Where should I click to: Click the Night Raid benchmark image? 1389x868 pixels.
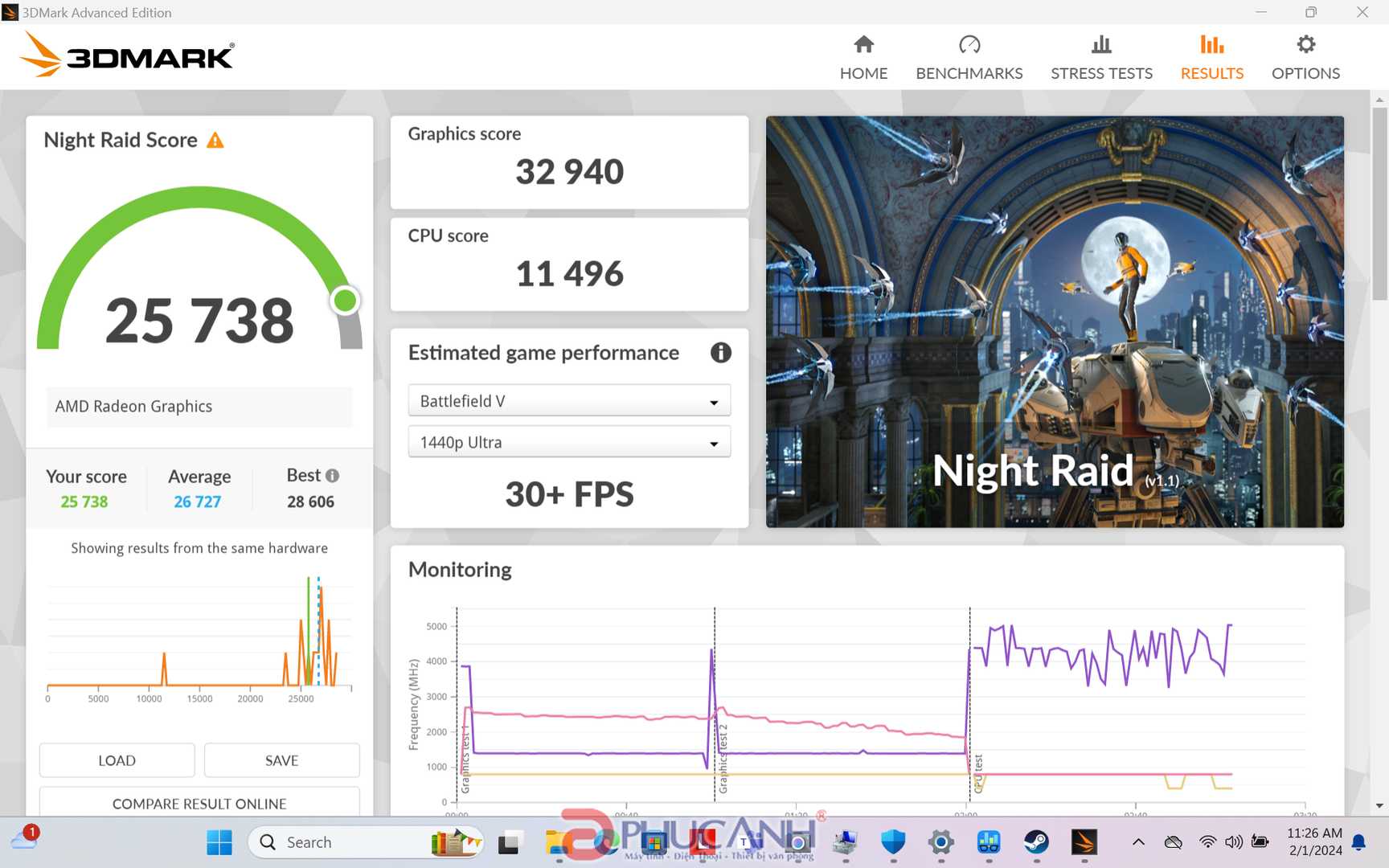(1055, 321)
